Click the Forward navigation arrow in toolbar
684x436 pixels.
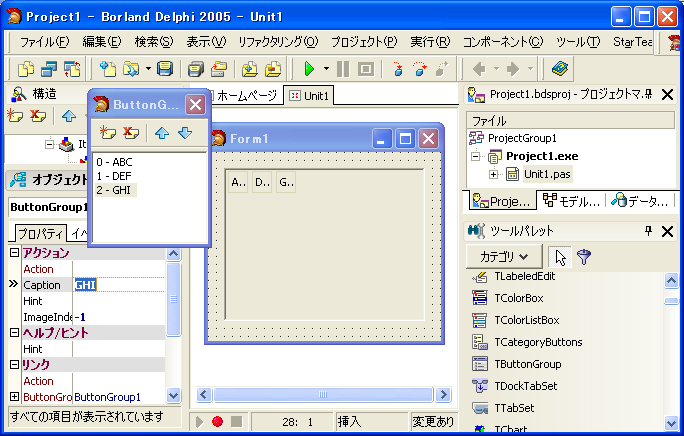click(x=513, y=69)
